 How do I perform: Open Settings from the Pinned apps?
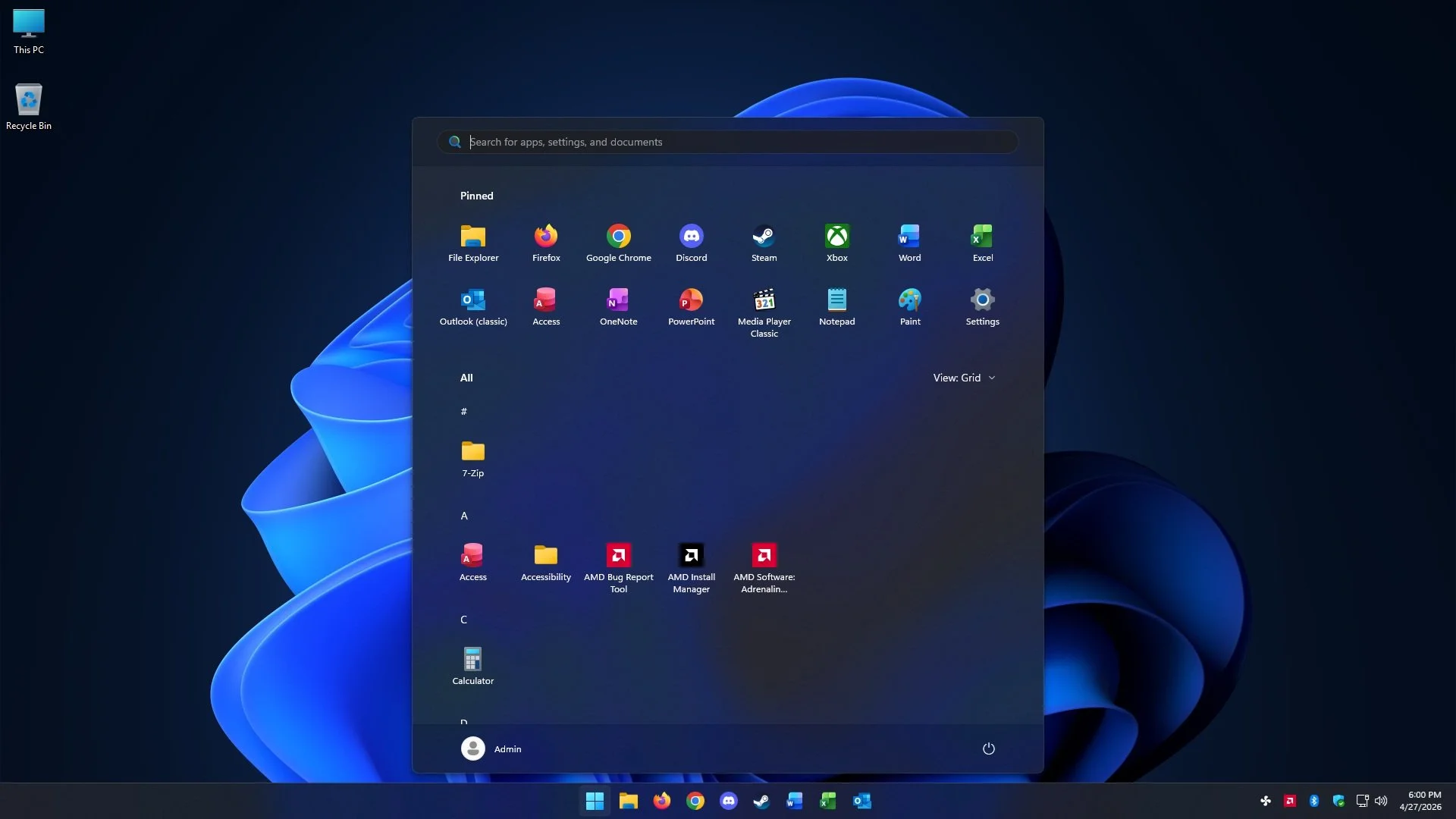(x=983, y=307)
